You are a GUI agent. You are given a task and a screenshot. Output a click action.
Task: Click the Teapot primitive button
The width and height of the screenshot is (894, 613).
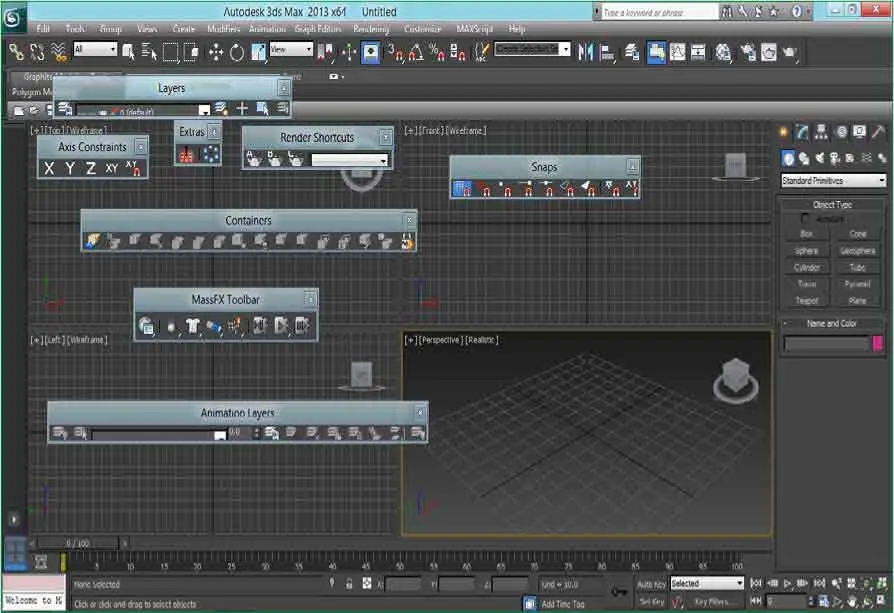(x=806, y=301)
